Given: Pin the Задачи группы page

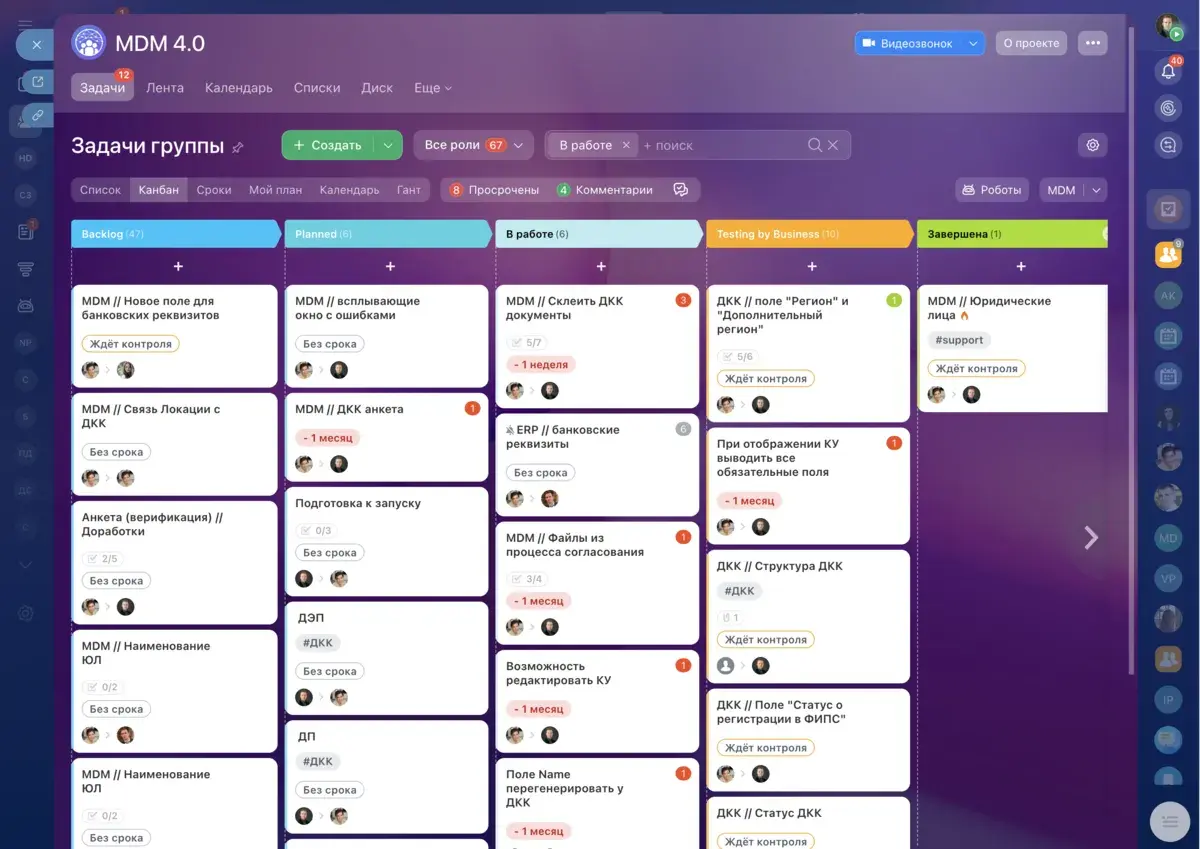Looking at the screenshot, I should point(238,147).
